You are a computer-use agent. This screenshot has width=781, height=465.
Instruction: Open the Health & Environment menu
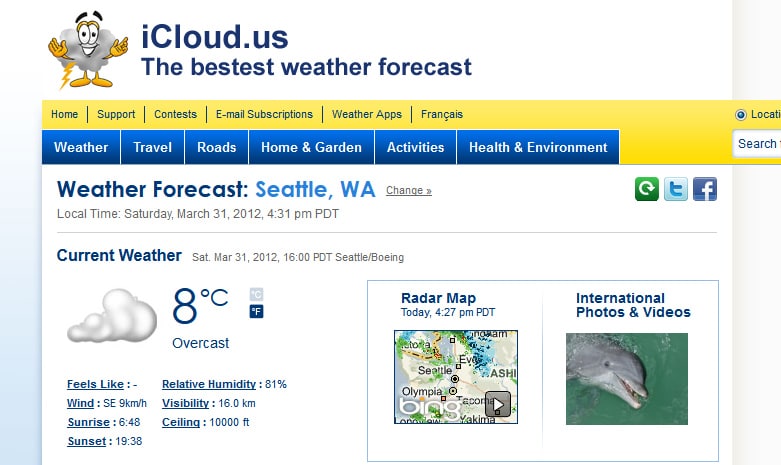tap(538, 147)
